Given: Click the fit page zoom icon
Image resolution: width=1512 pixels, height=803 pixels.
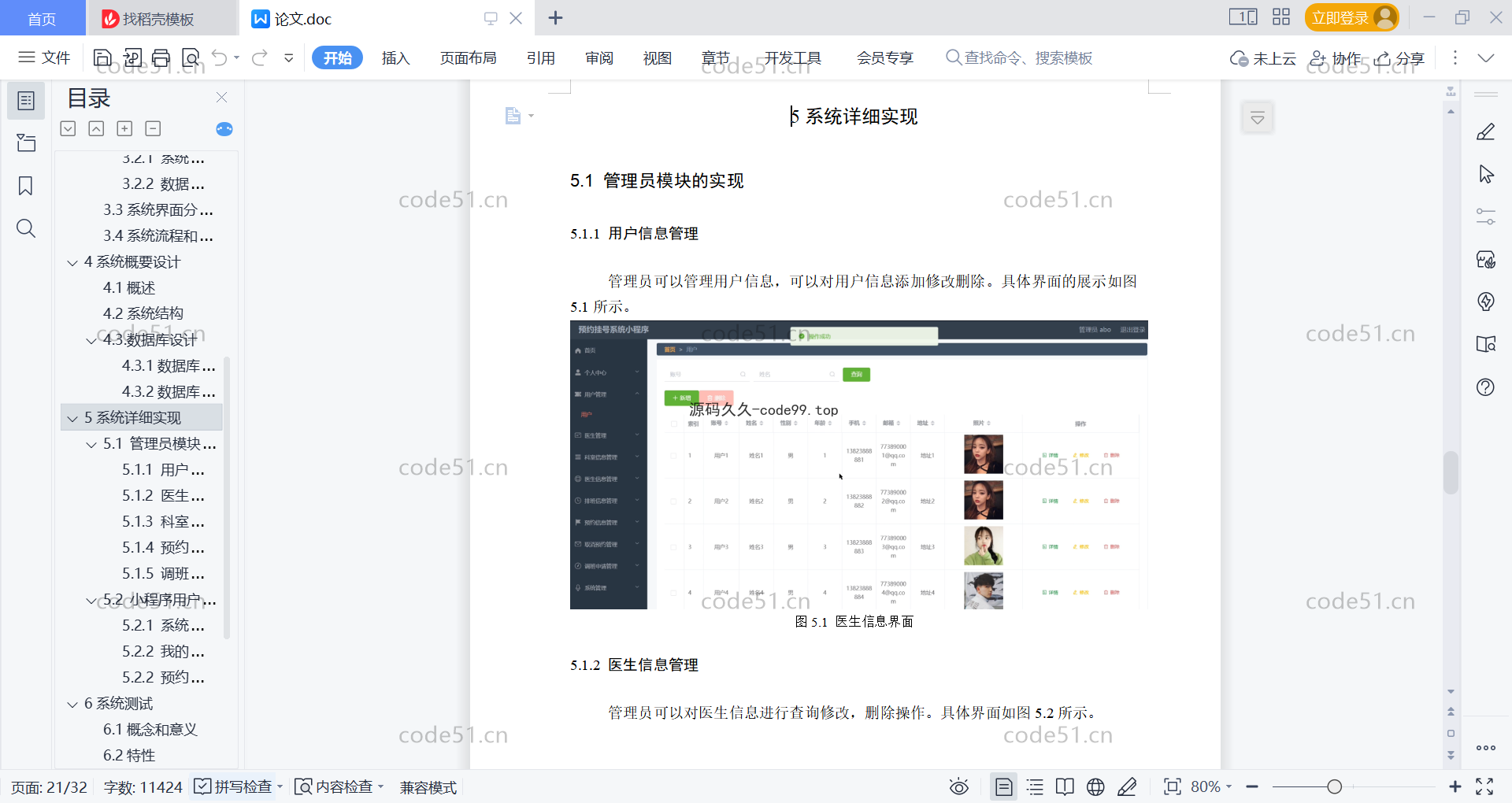Looking at the screenshot, I should pos(1173,786).
